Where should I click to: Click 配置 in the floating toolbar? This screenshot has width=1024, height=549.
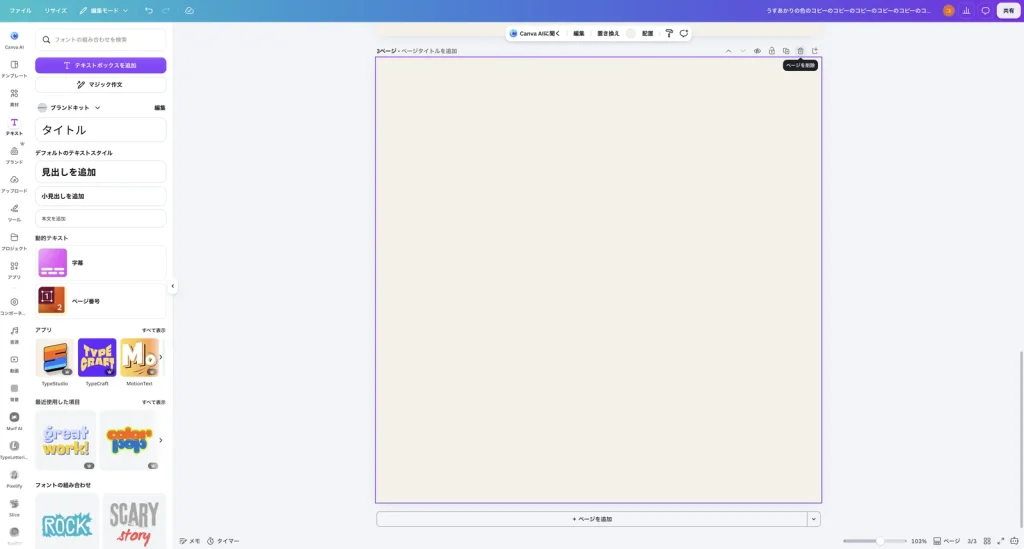pyautogui.click(x=647, y=33)
